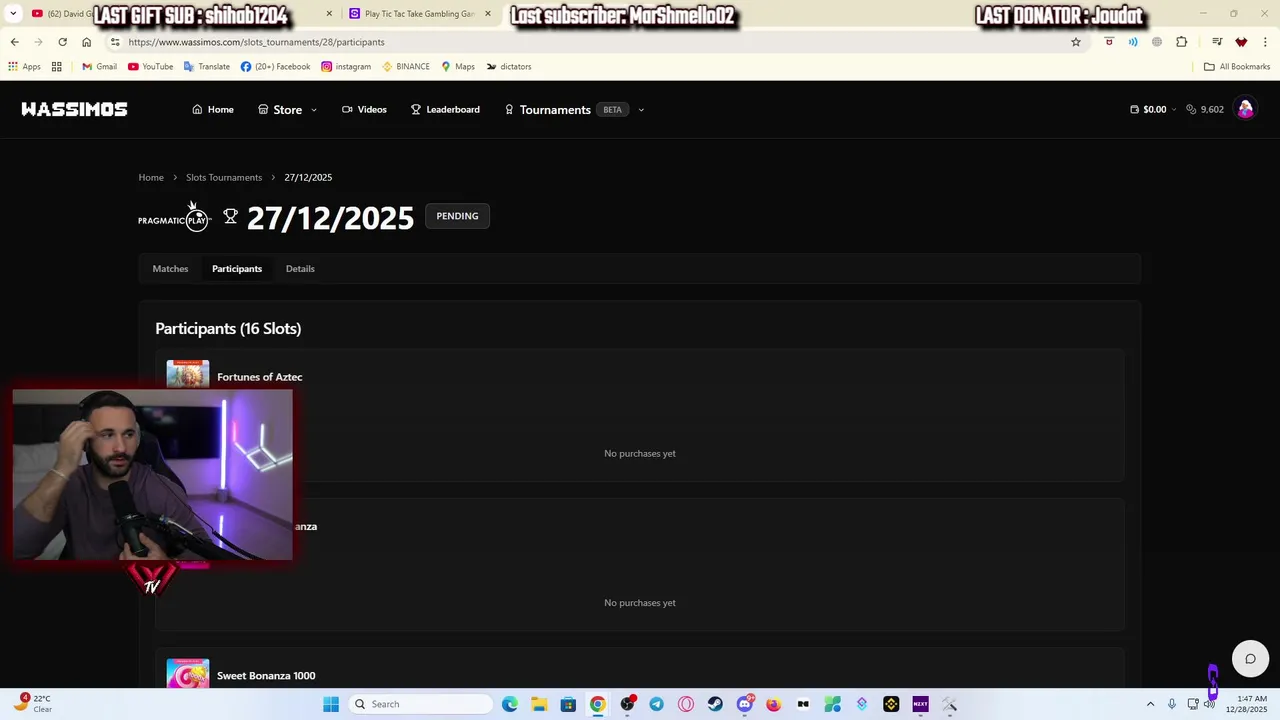Image resolution: width=1280 pixels, height=720 pixels.
Task: Open the chat bubble widget
Action: coord(1250,658)
